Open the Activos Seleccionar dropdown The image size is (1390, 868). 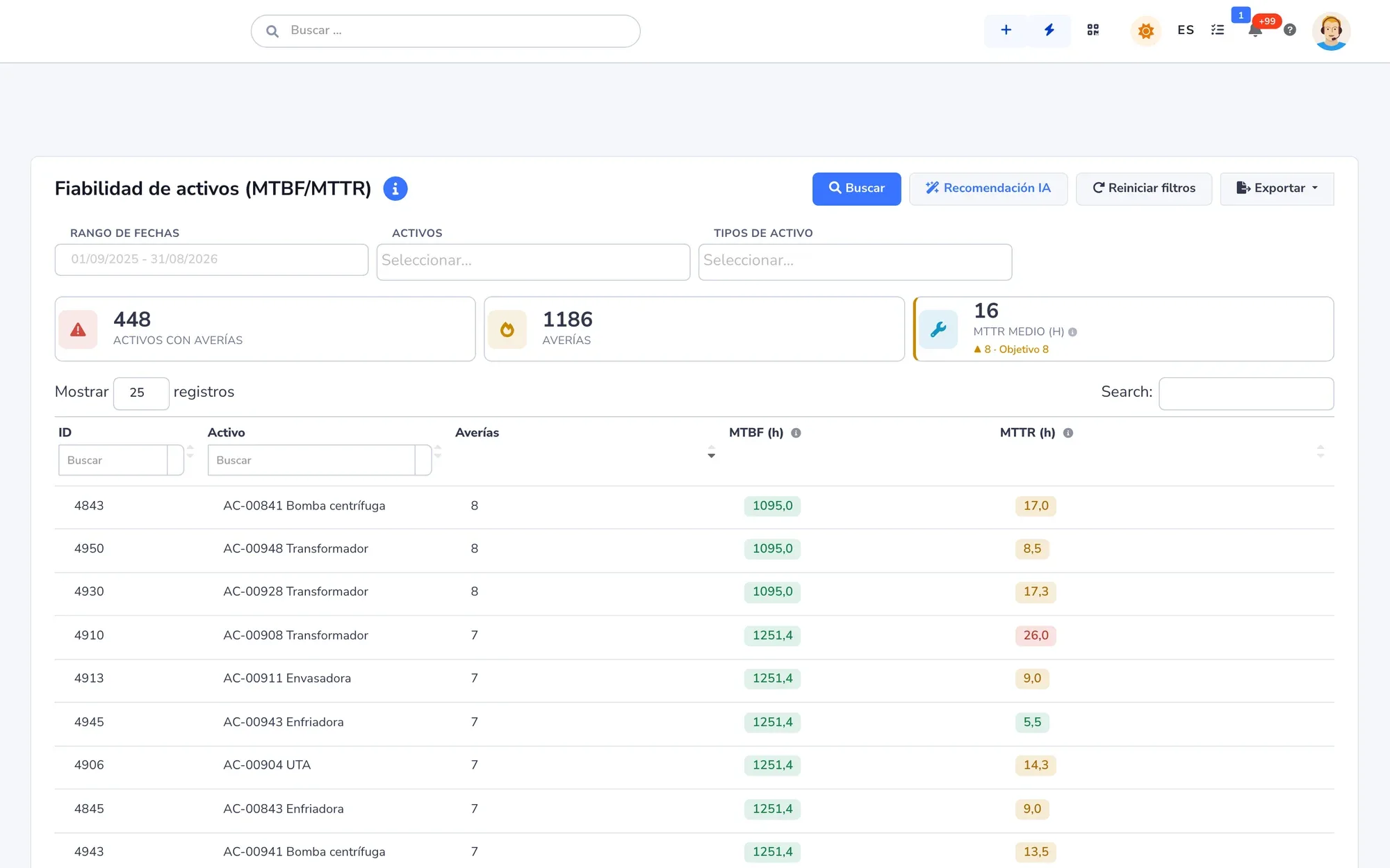click(533, 261)
